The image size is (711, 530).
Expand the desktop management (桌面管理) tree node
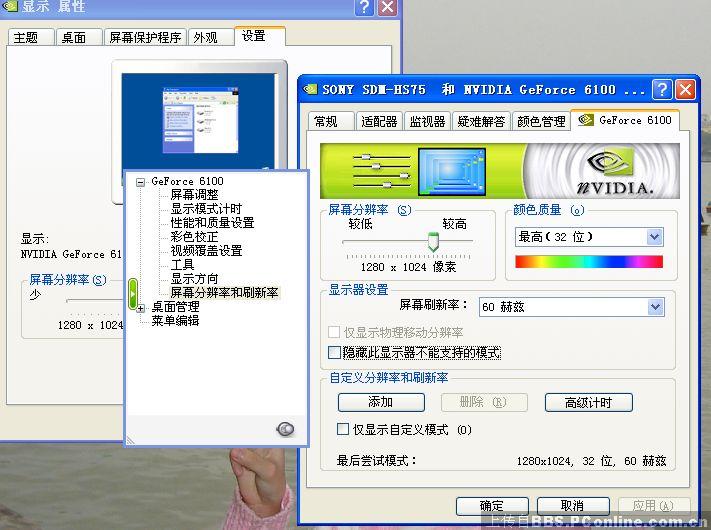tap(140, 308)
